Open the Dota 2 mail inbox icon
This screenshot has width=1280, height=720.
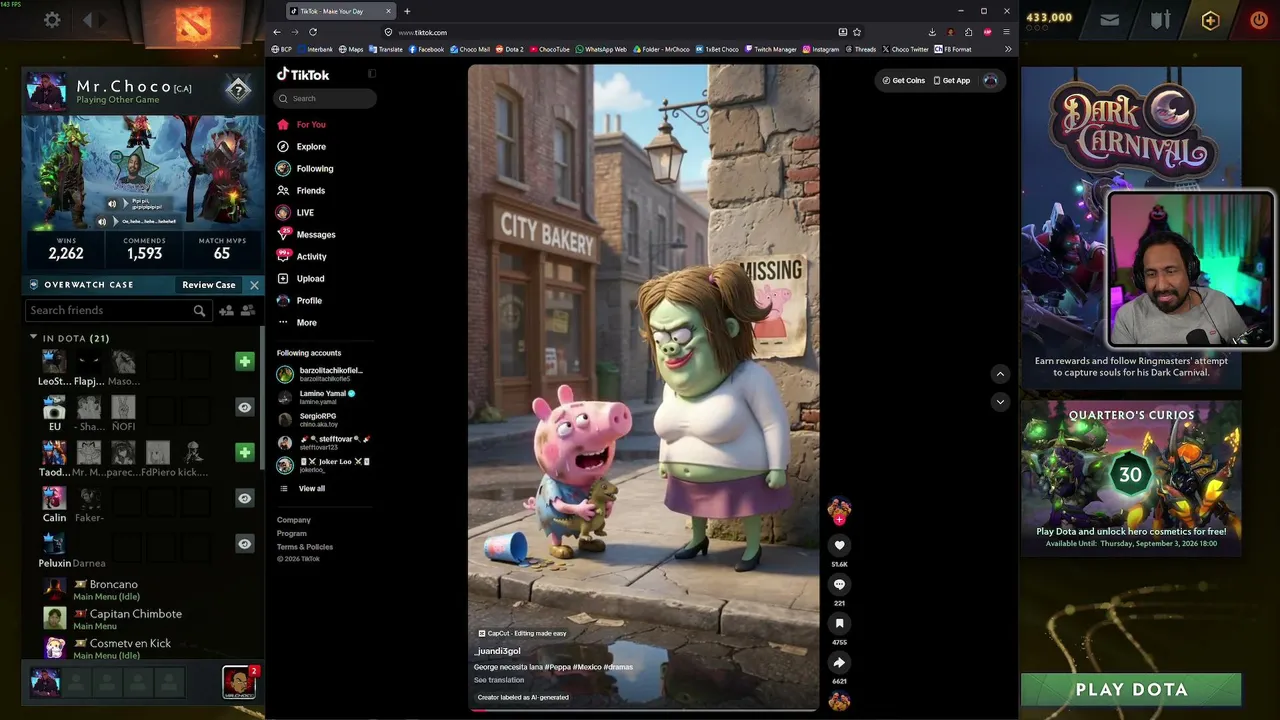1109,20
